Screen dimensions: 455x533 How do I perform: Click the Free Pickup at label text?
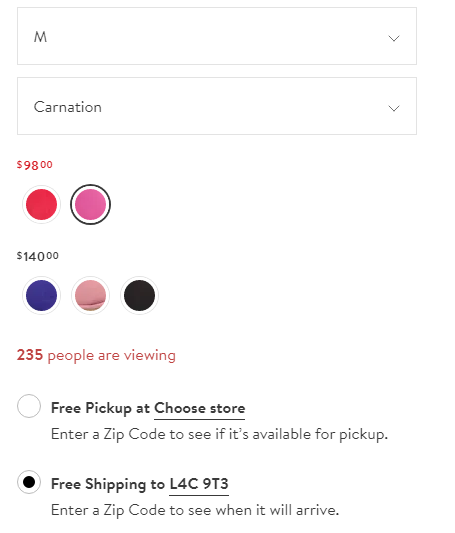100,408
